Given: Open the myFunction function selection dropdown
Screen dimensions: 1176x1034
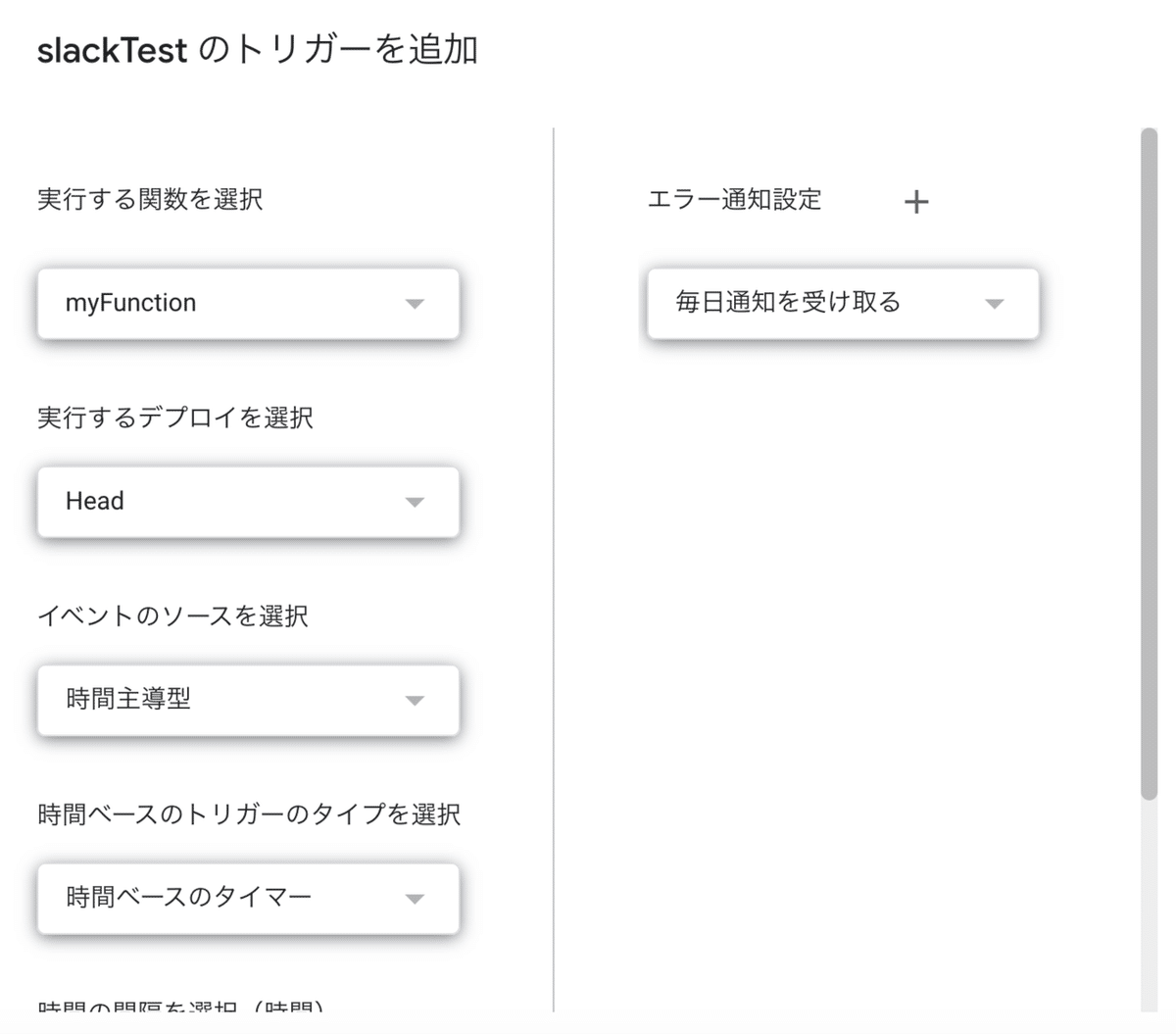Looking at the screenshot, I should pyautogui.click(x=248, y=303).
